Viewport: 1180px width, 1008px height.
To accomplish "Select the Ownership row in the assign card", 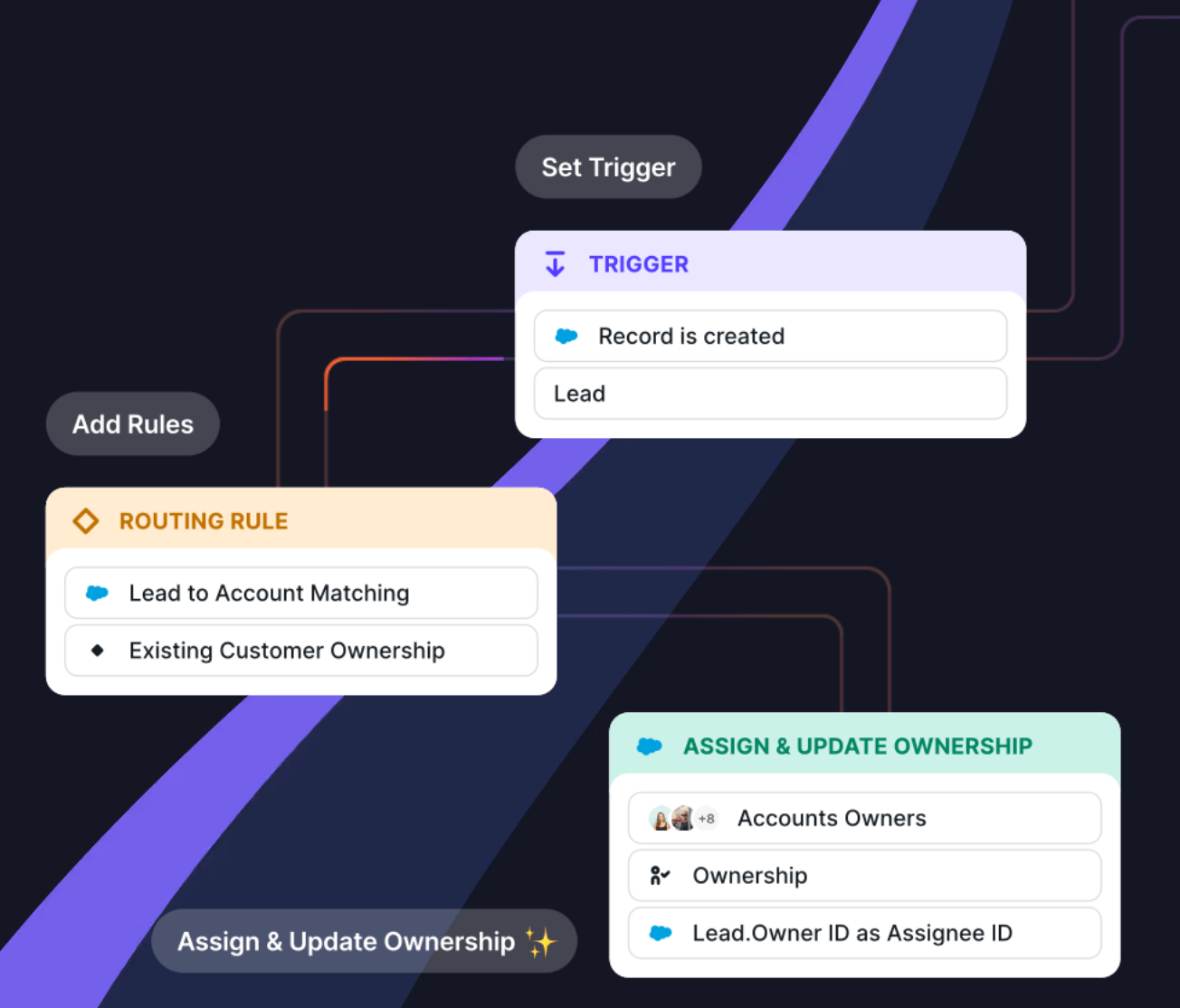I will point(865,876).
